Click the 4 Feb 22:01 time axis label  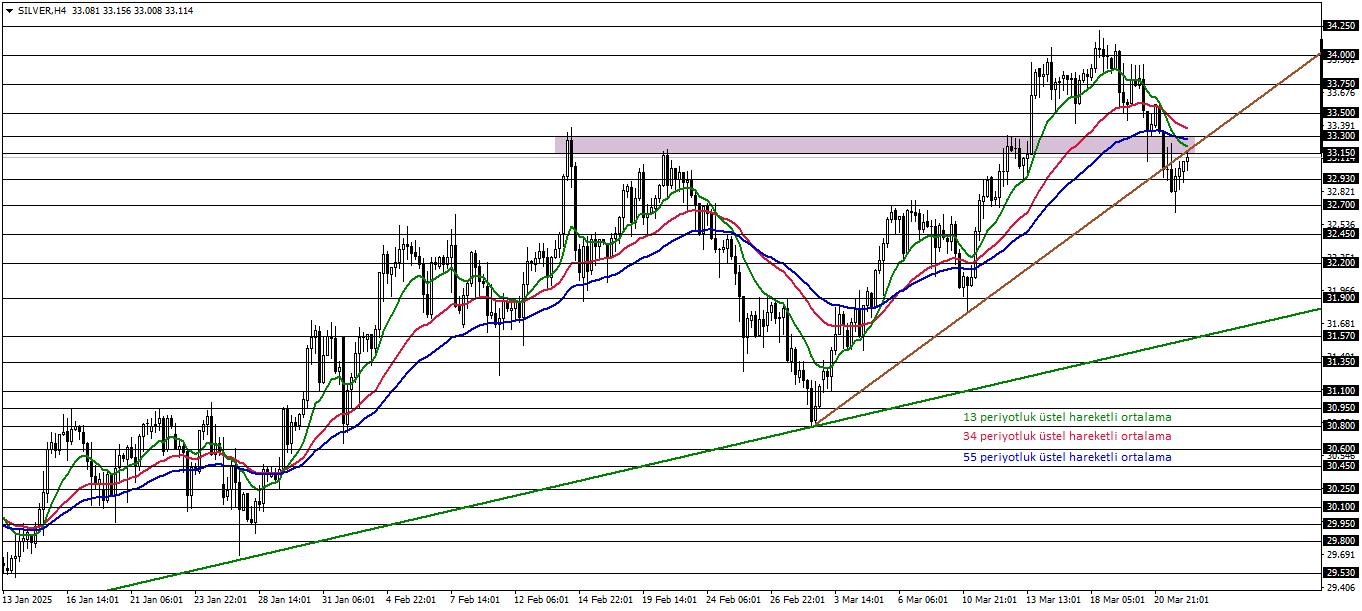tap(411, 600)
